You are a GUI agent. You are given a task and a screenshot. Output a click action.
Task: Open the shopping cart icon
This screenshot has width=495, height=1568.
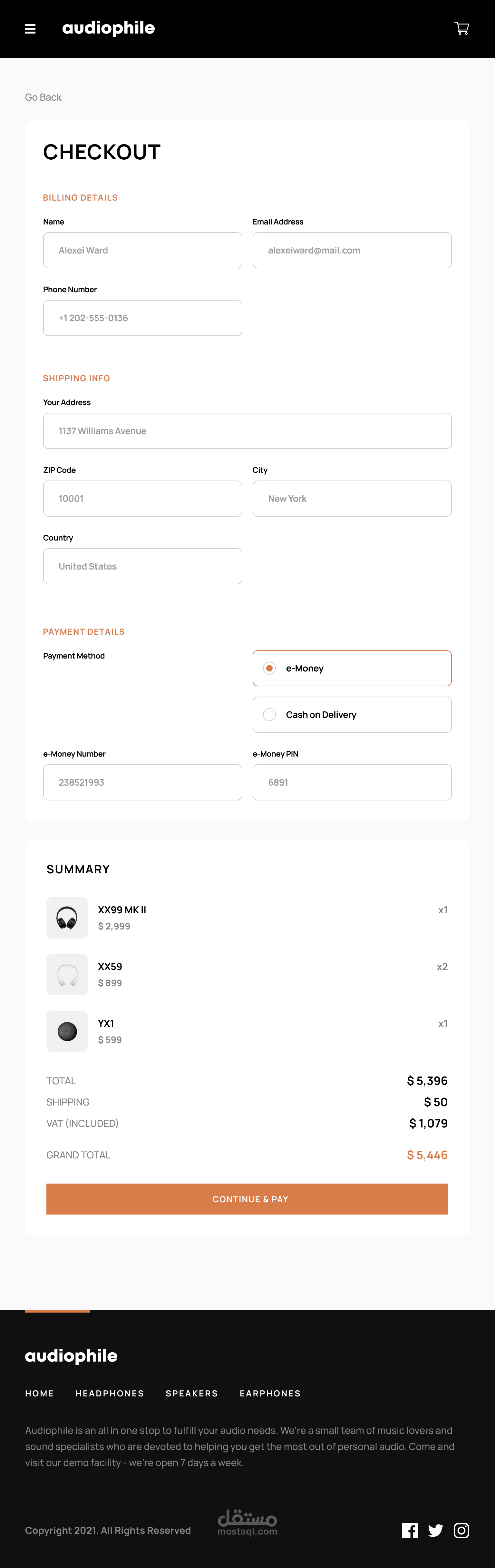pos(461,29)
